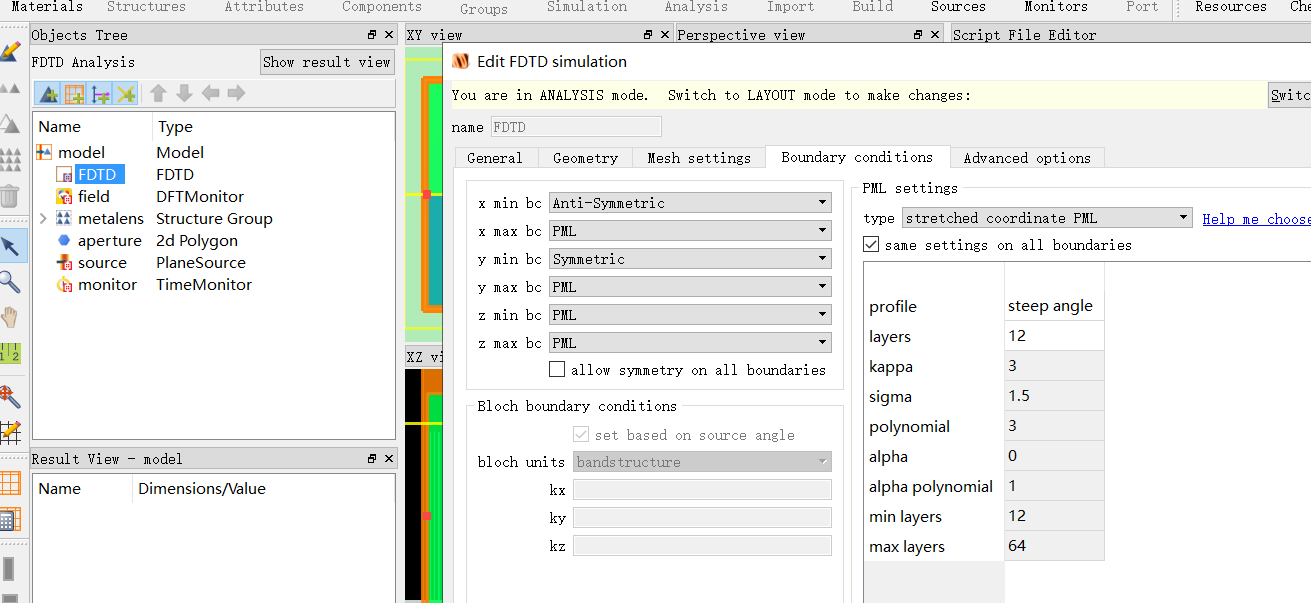Click the left arrow in Objects Tree toolbar
1311x603 pixels.
pos(210,94)
